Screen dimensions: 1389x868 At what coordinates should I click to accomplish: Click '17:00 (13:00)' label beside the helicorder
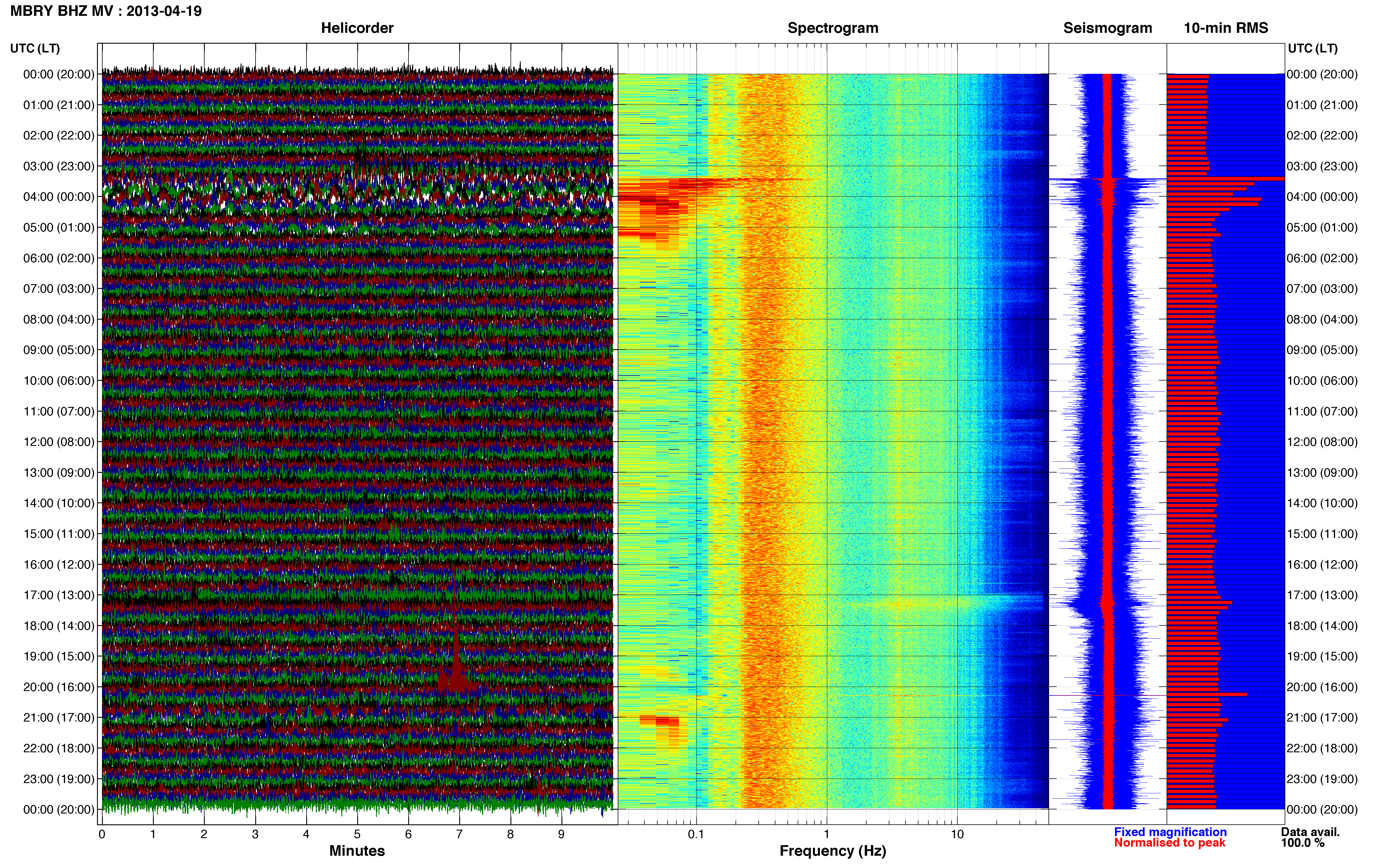point(59,595)
